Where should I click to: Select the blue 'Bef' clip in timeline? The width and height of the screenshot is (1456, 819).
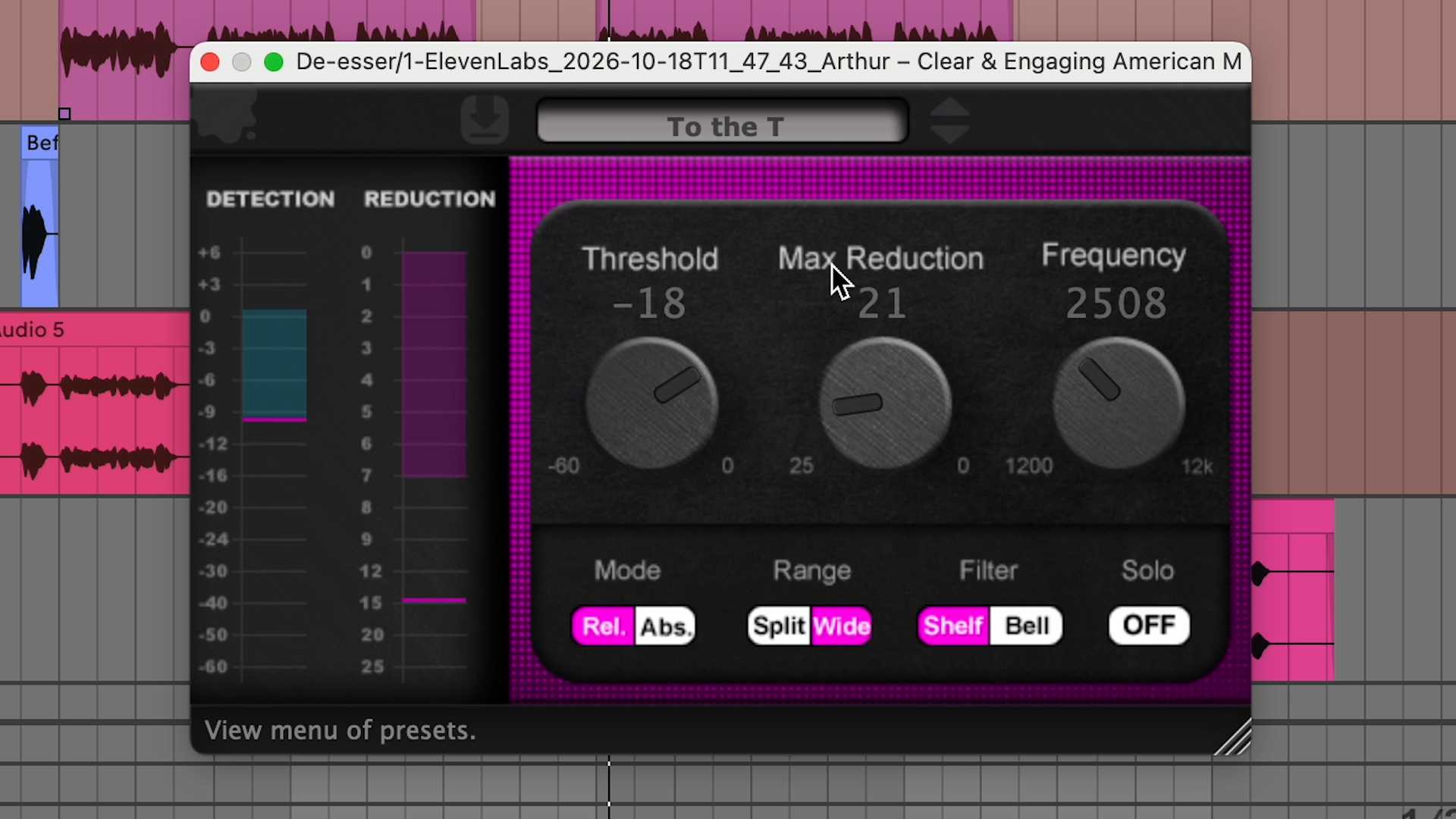point(39,217)
